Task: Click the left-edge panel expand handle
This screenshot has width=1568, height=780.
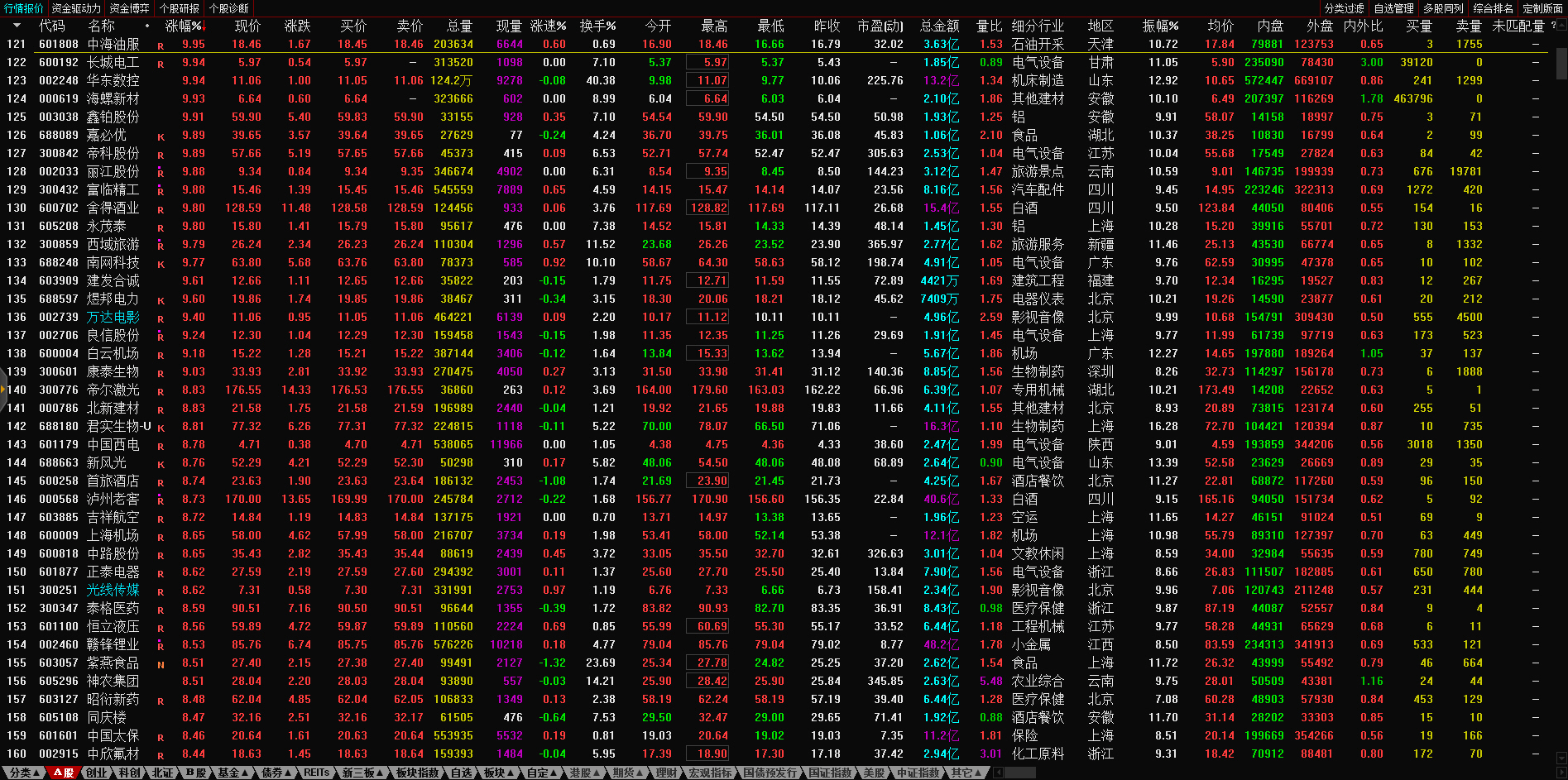Action: point(3,390)
